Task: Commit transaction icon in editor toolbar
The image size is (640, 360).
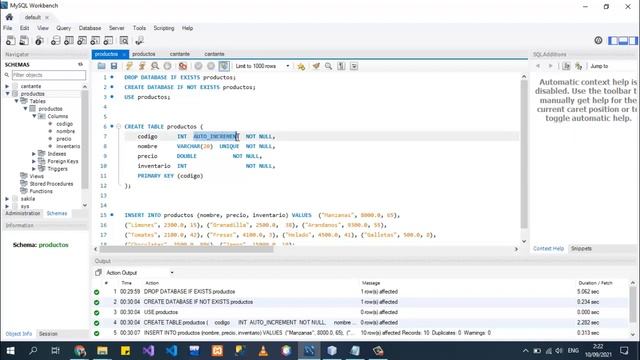Action: point(198,66)
